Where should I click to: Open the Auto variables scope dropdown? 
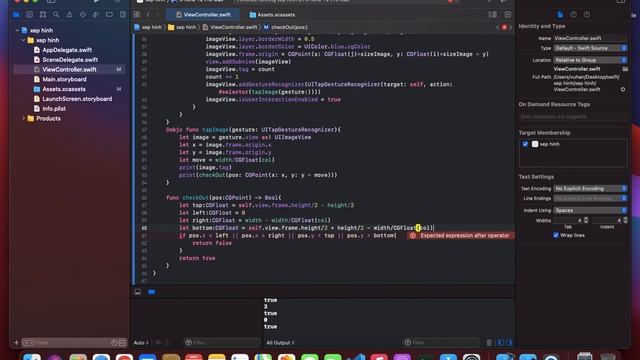tap(141, 342)
